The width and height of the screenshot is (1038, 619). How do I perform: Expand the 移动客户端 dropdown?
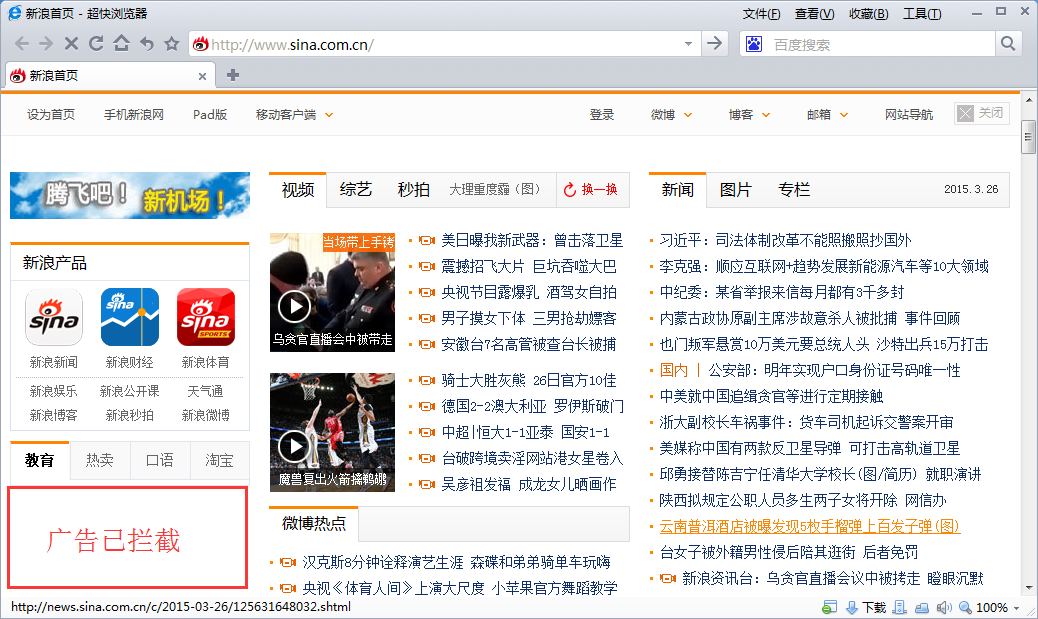[329, 115]
